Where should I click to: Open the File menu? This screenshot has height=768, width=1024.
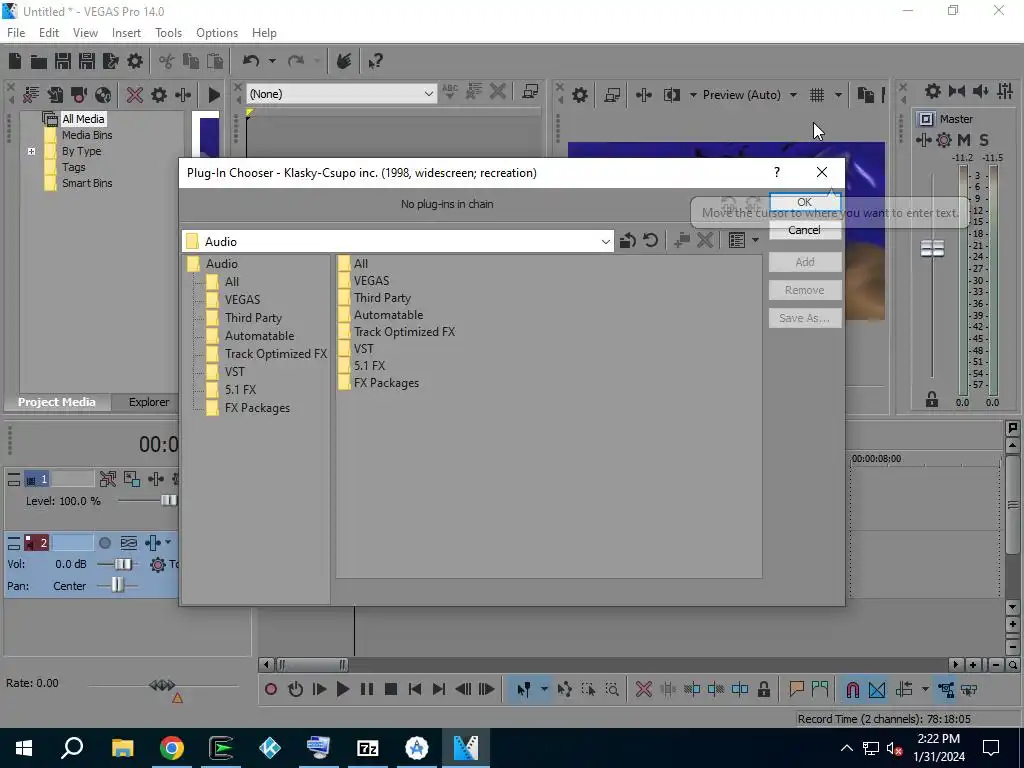coord(16,33)
